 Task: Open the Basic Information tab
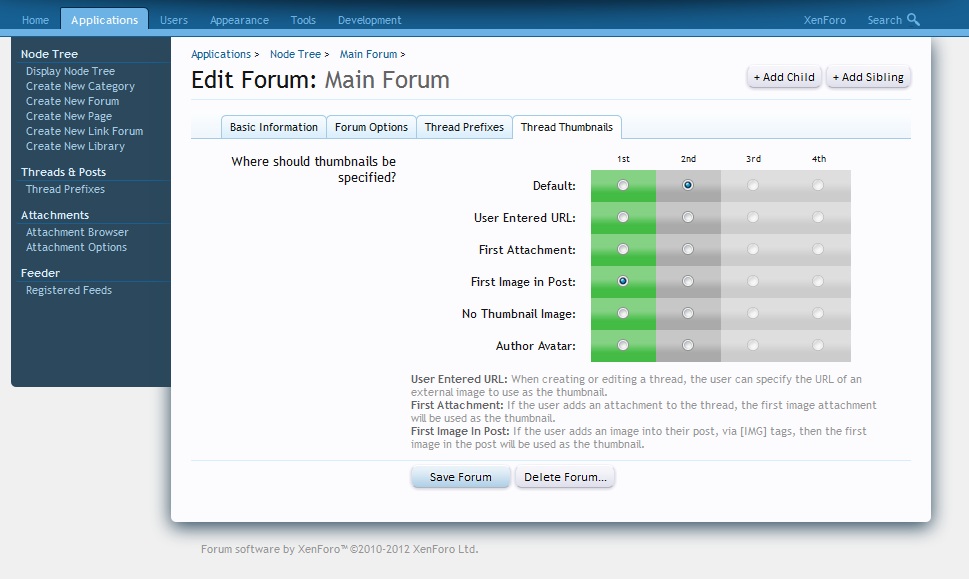[274, 127]
